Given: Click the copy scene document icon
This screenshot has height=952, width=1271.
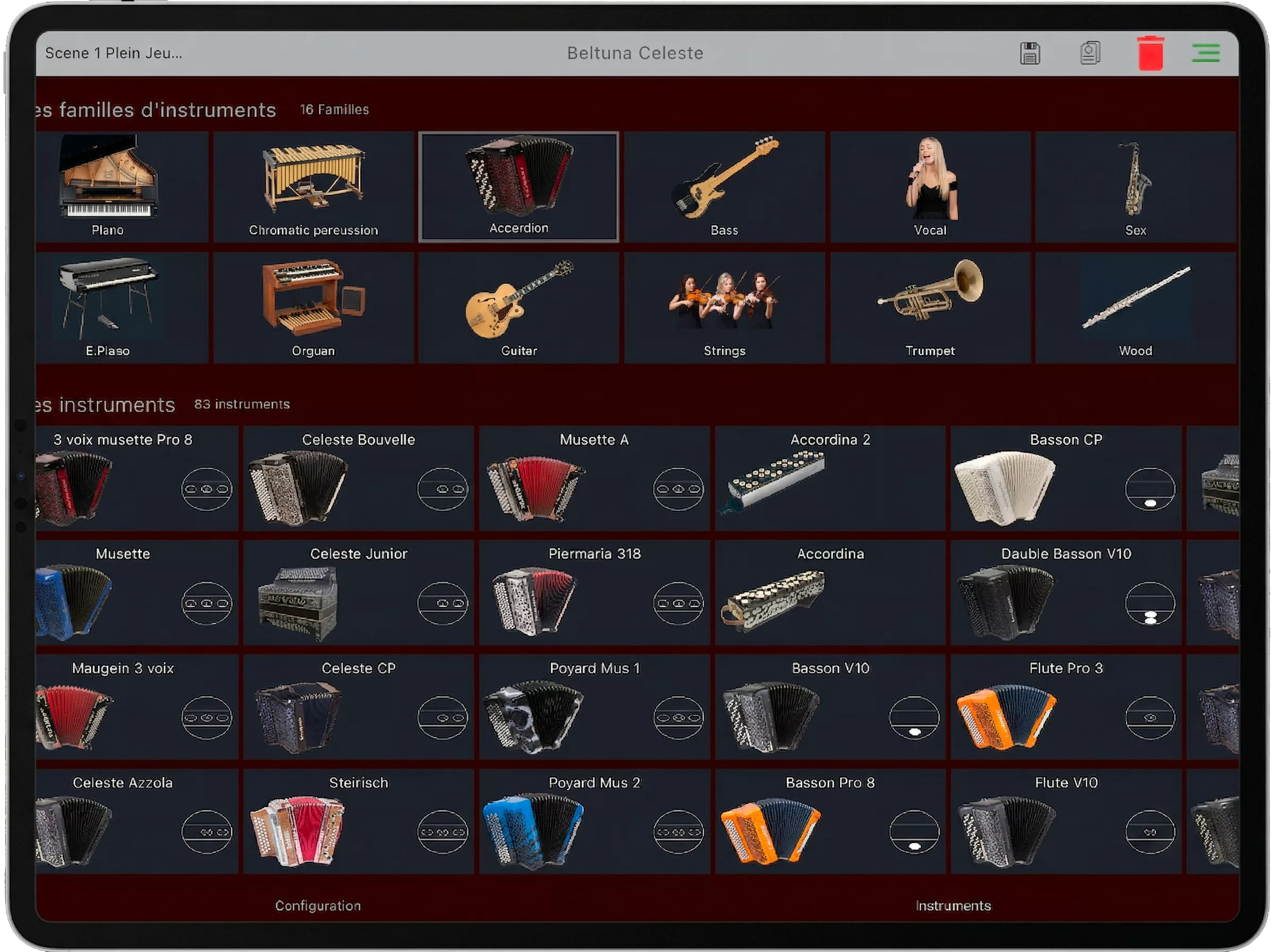Looking at the screenshot, I should [x=1089, y=53].
